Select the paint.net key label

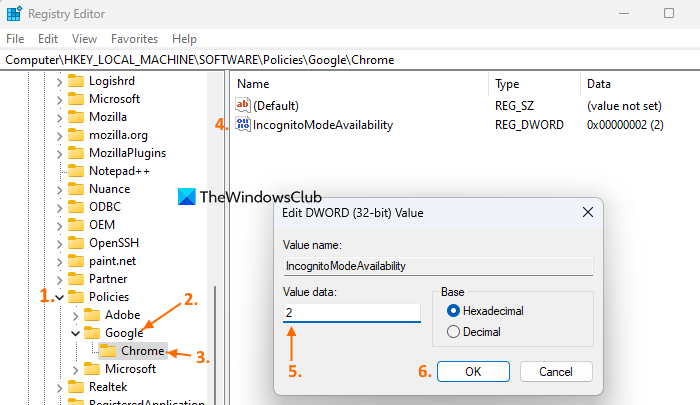pos(112,261)
